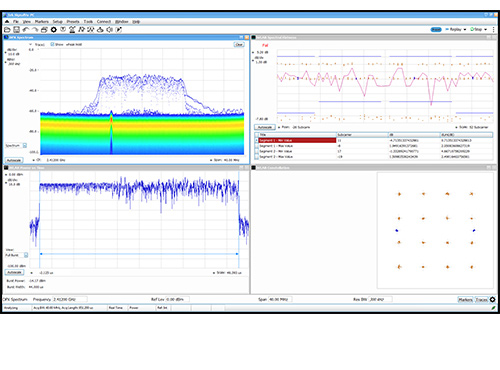Open the Presets menu

click(x=73, y=21)
